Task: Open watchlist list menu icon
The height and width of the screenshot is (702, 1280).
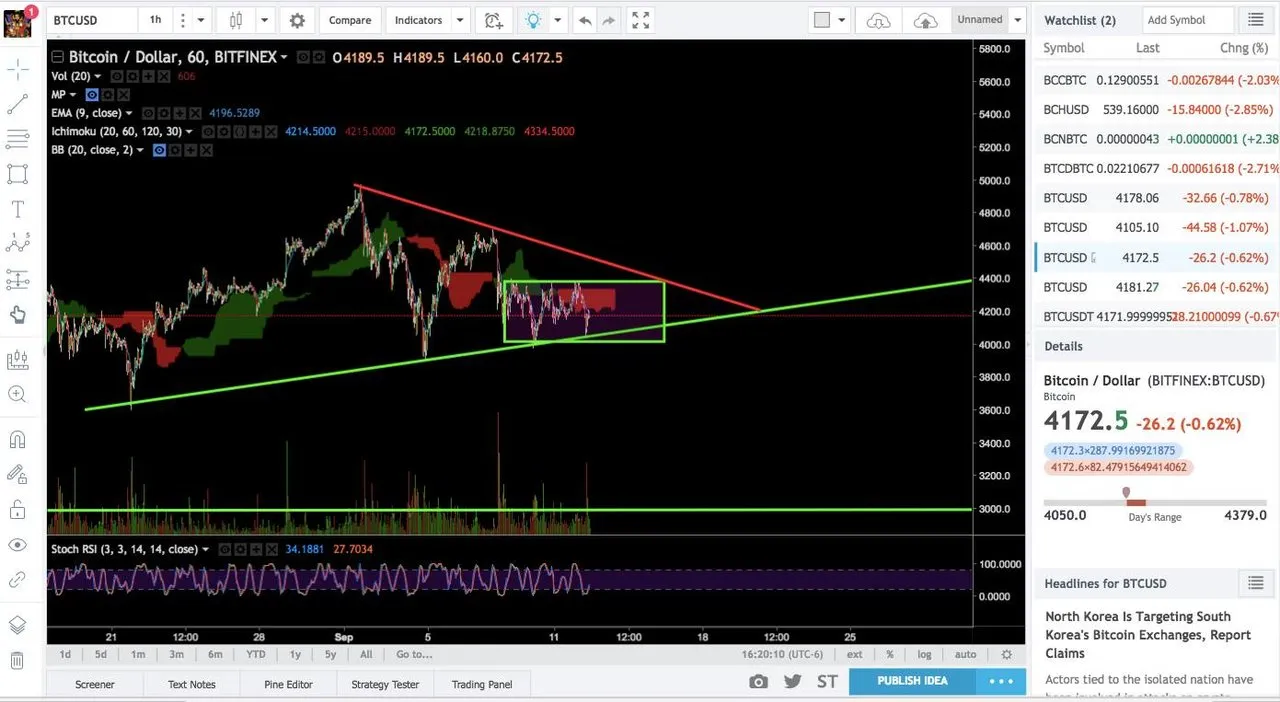Action: click(x=1255, y=20)
